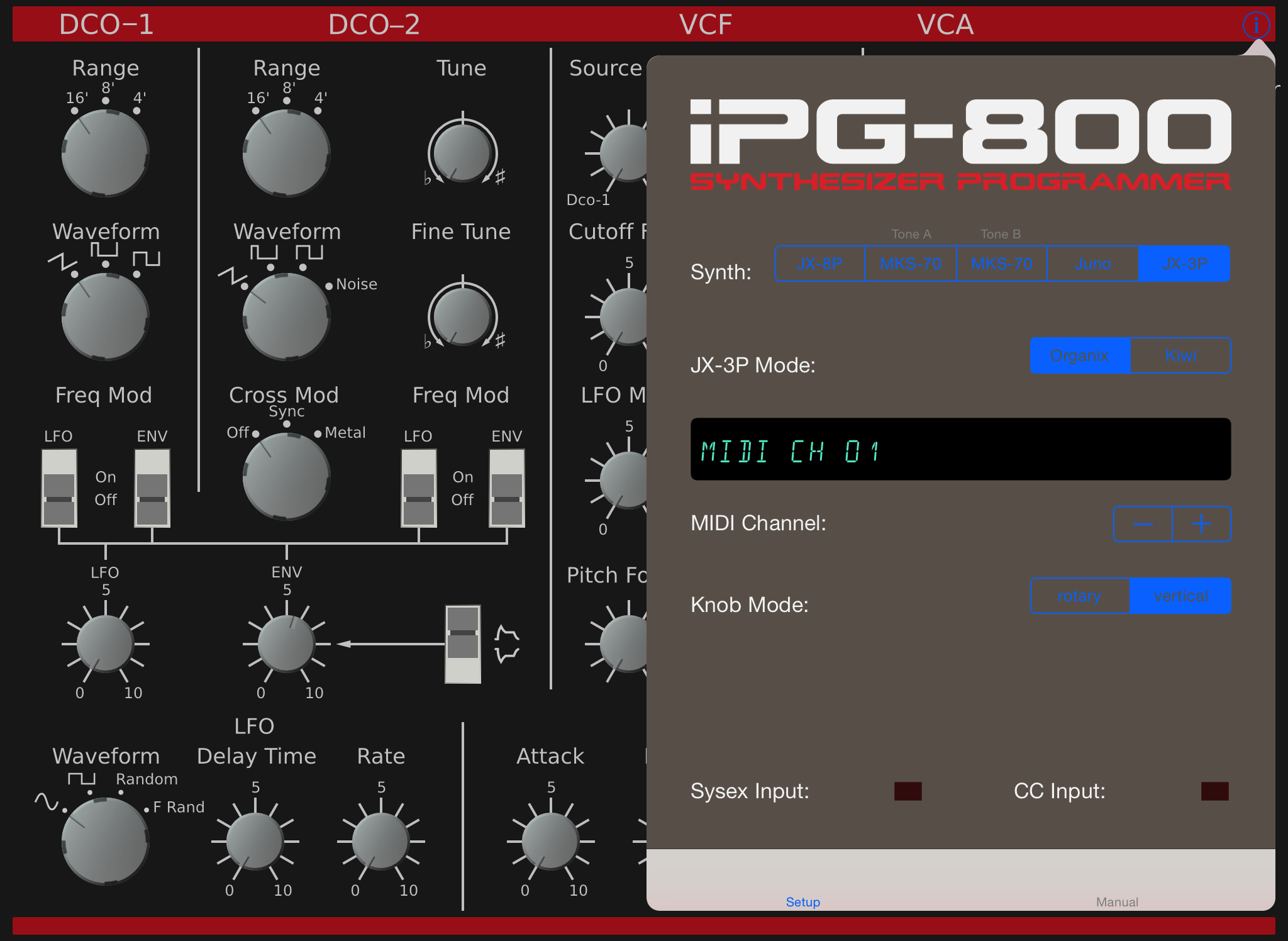Set Knob Mode to rotary
Screen dimensions: 1288x941
coord(1079,596)
